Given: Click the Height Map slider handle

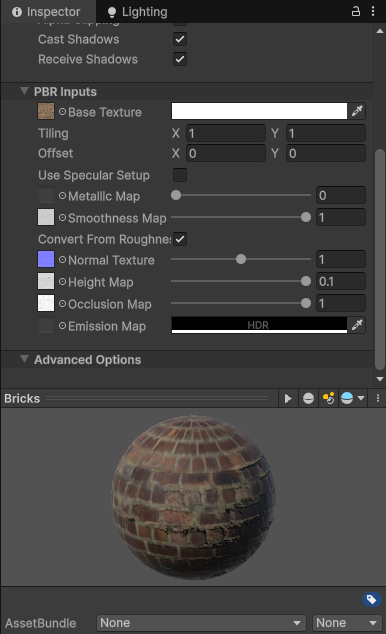Looking at the screenshot, I should point(306,281).
